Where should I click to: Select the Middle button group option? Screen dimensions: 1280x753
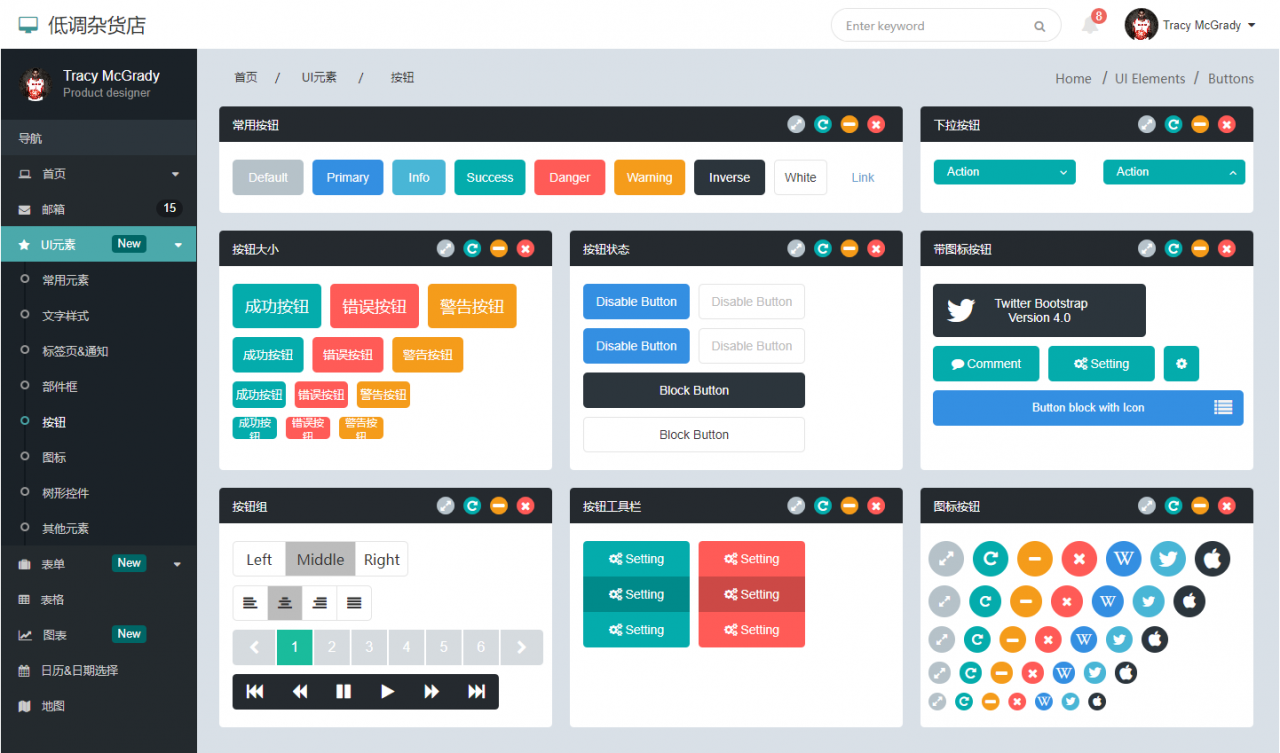click(x=321, y=559)
